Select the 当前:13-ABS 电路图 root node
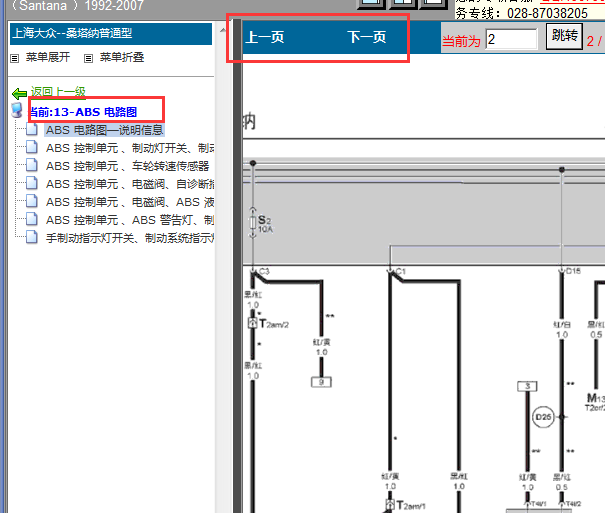605x513 pixels. [x=83, y=112]
